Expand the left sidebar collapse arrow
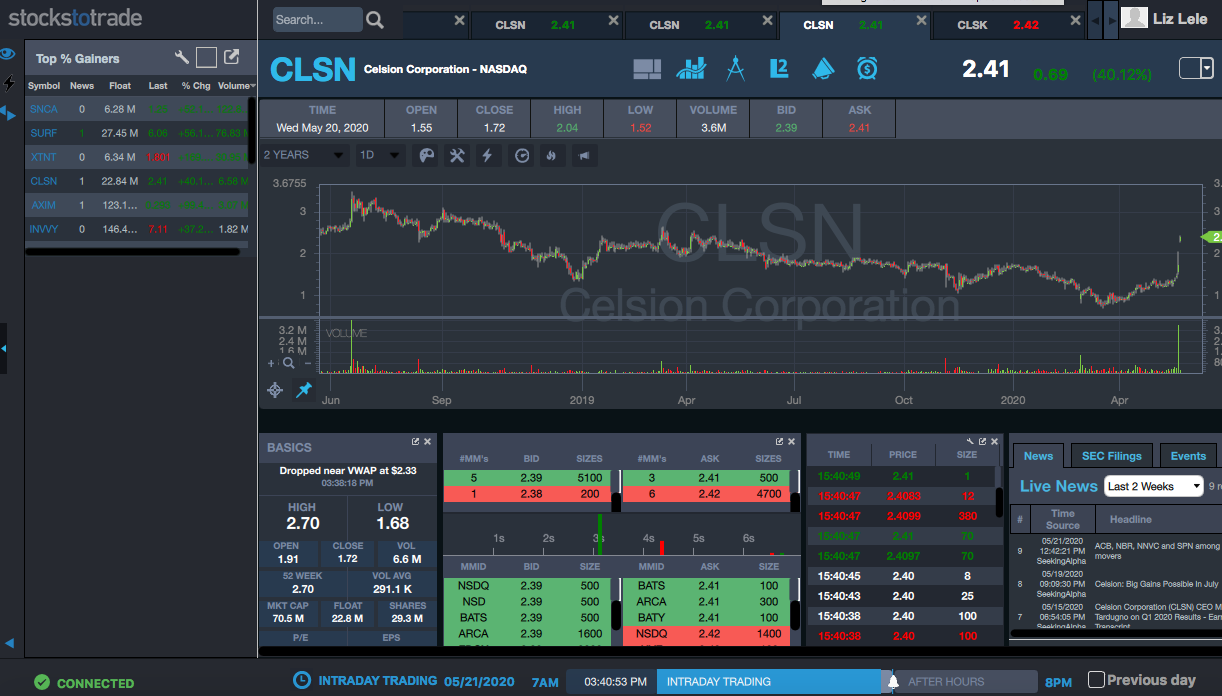 [x=4, y=348]
